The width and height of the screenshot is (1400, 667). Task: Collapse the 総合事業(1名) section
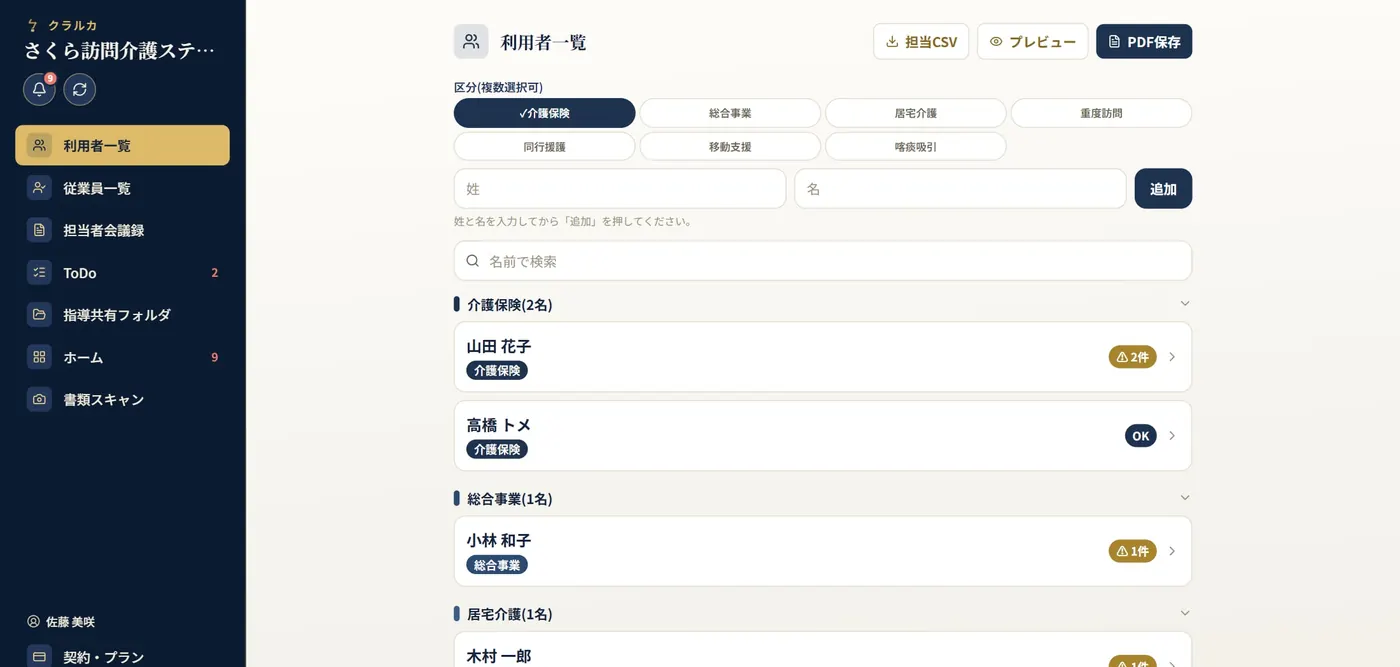[1185, 498]
